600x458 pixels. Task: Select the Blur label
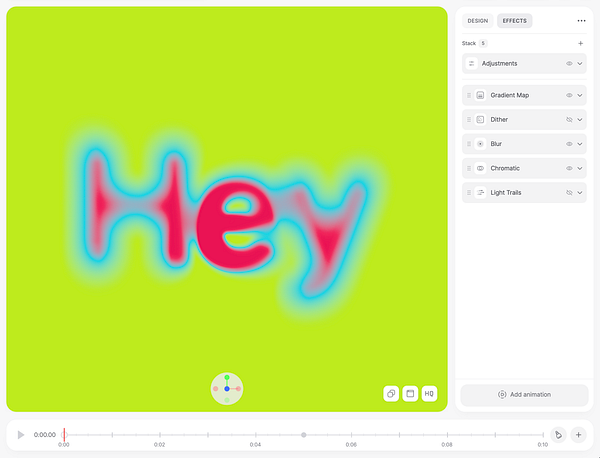tap(496, 144)
